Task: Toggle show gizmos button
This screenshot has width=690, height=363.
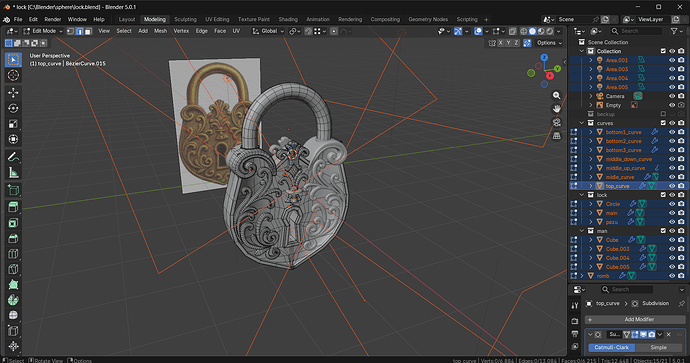Action: 458,31
